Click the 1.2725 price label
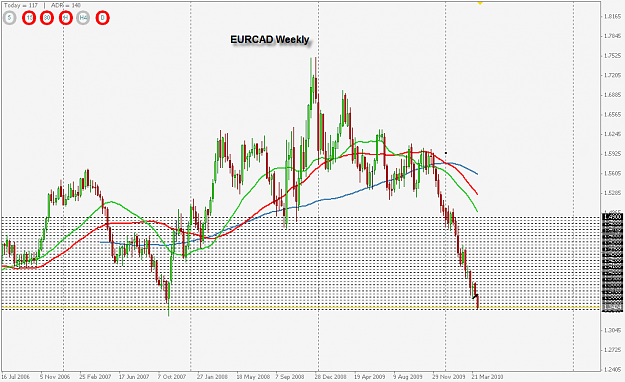 click(x=613, y=350)
